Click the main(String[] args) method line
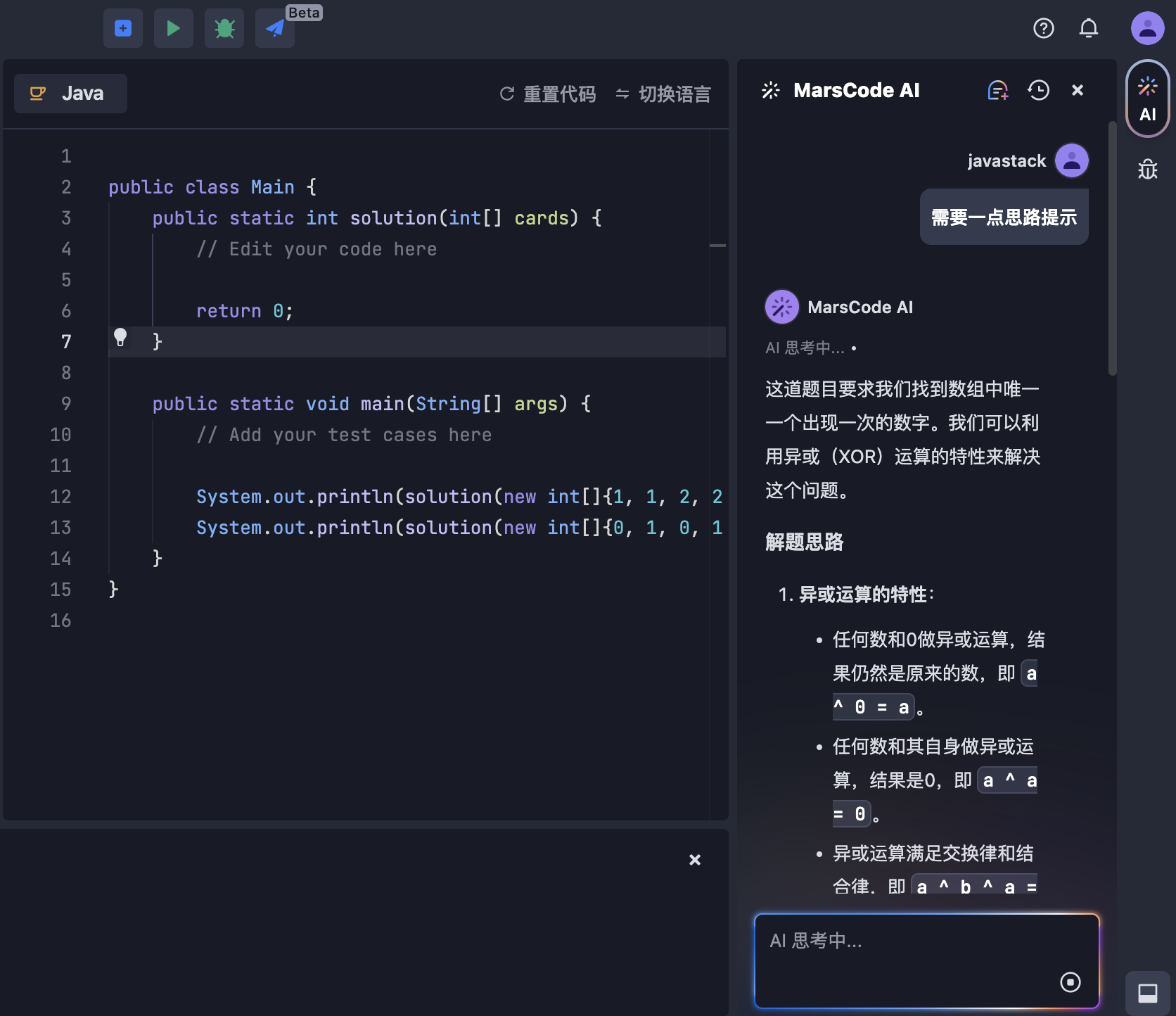Viewport: 1176px width, 1016px height. tap(371, 404)
